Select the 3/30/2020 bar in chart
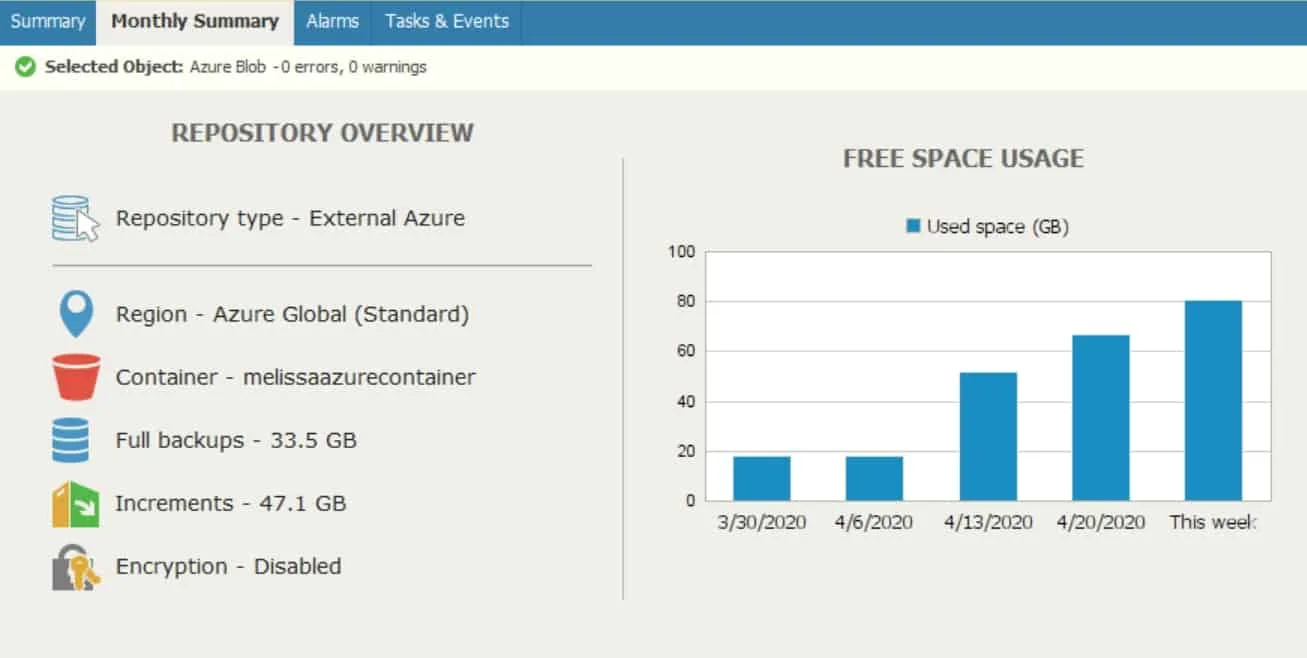The height and width of the screenshot is (658, 1307). click(x=762, y=478)
